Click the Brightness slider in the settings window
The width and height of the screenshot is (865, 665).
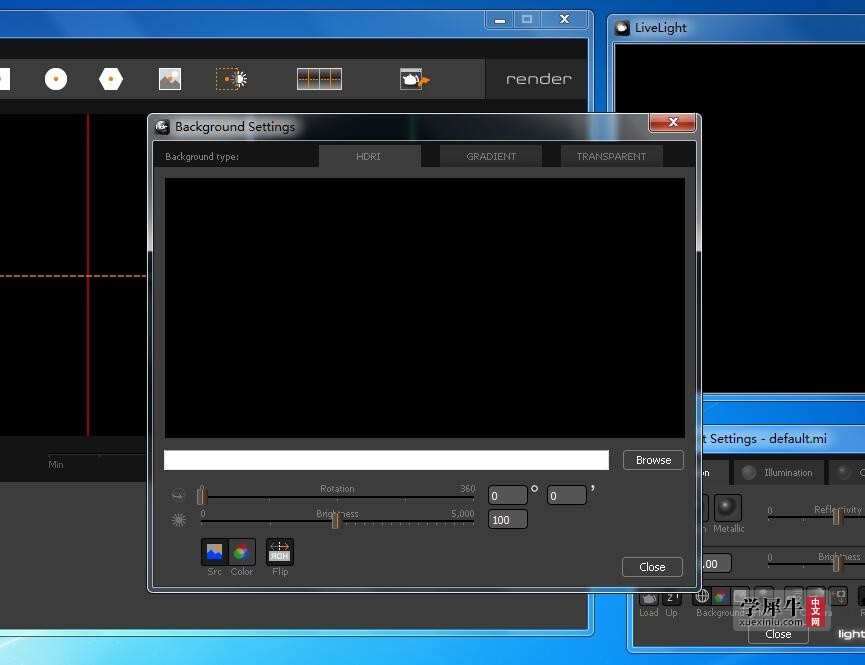[837, 563]
